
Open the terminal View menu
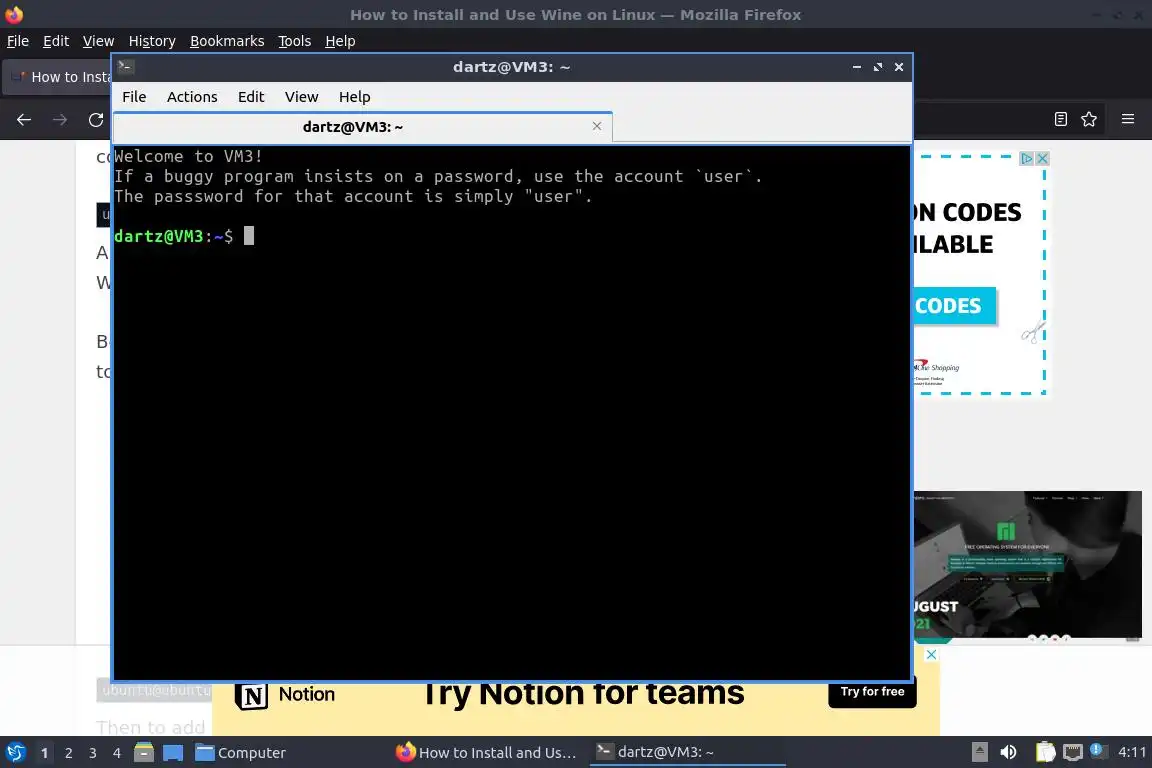301,97
